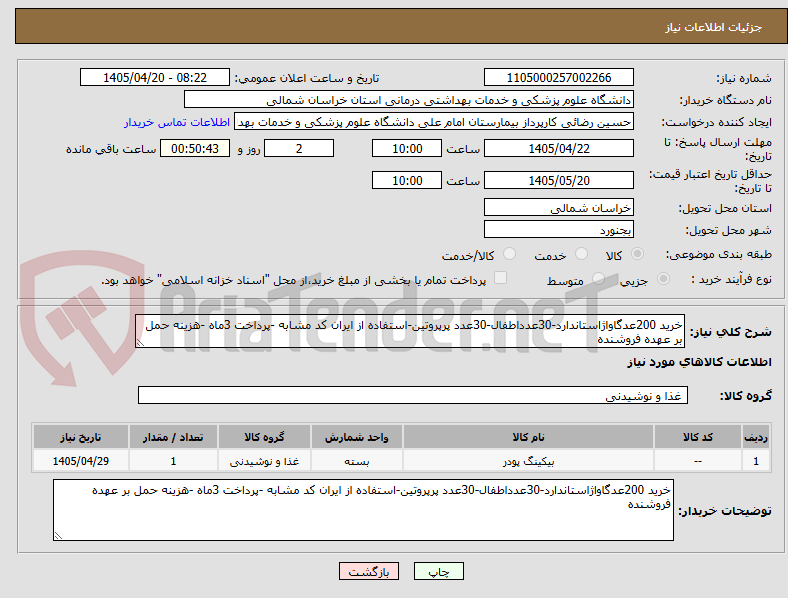Click the page header جزئیات اطلاعات نیاز
The image size is (788, 598).
pyautogui.click(x=713, y=27)
